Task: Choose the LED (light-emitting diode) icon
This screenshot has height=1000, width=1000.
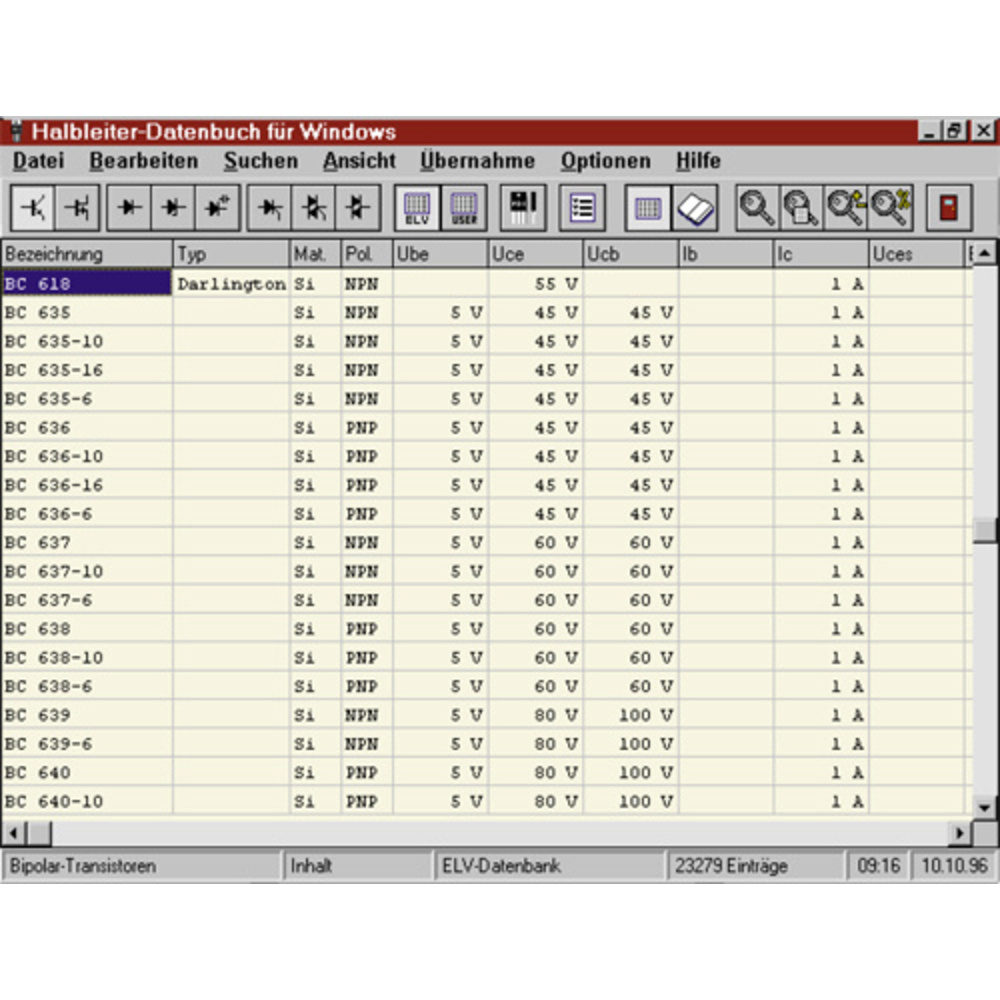Action: point(217,207)
